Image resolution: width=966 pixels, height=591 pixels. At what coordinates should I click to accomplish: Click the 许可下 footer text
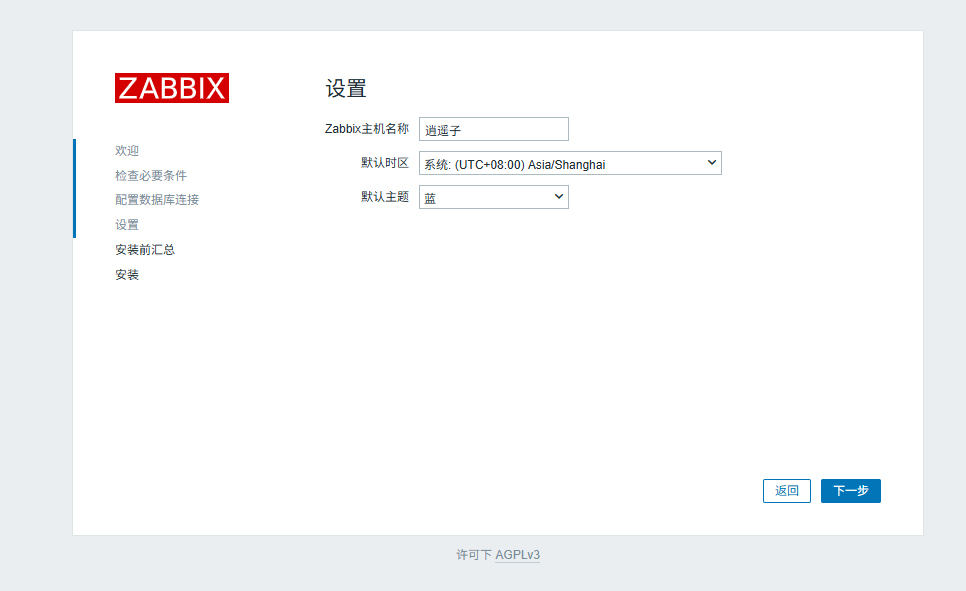pos(474,555)
